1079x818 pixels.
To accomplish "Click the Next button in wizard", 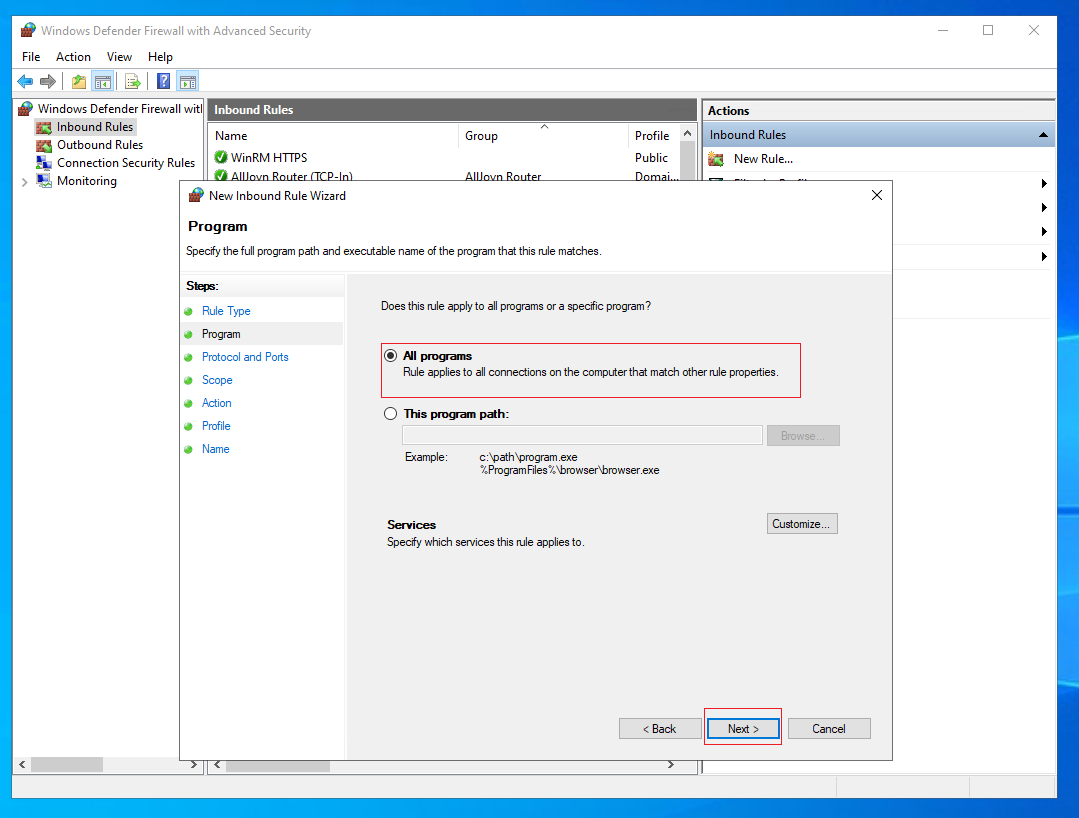I will [743, 729].
